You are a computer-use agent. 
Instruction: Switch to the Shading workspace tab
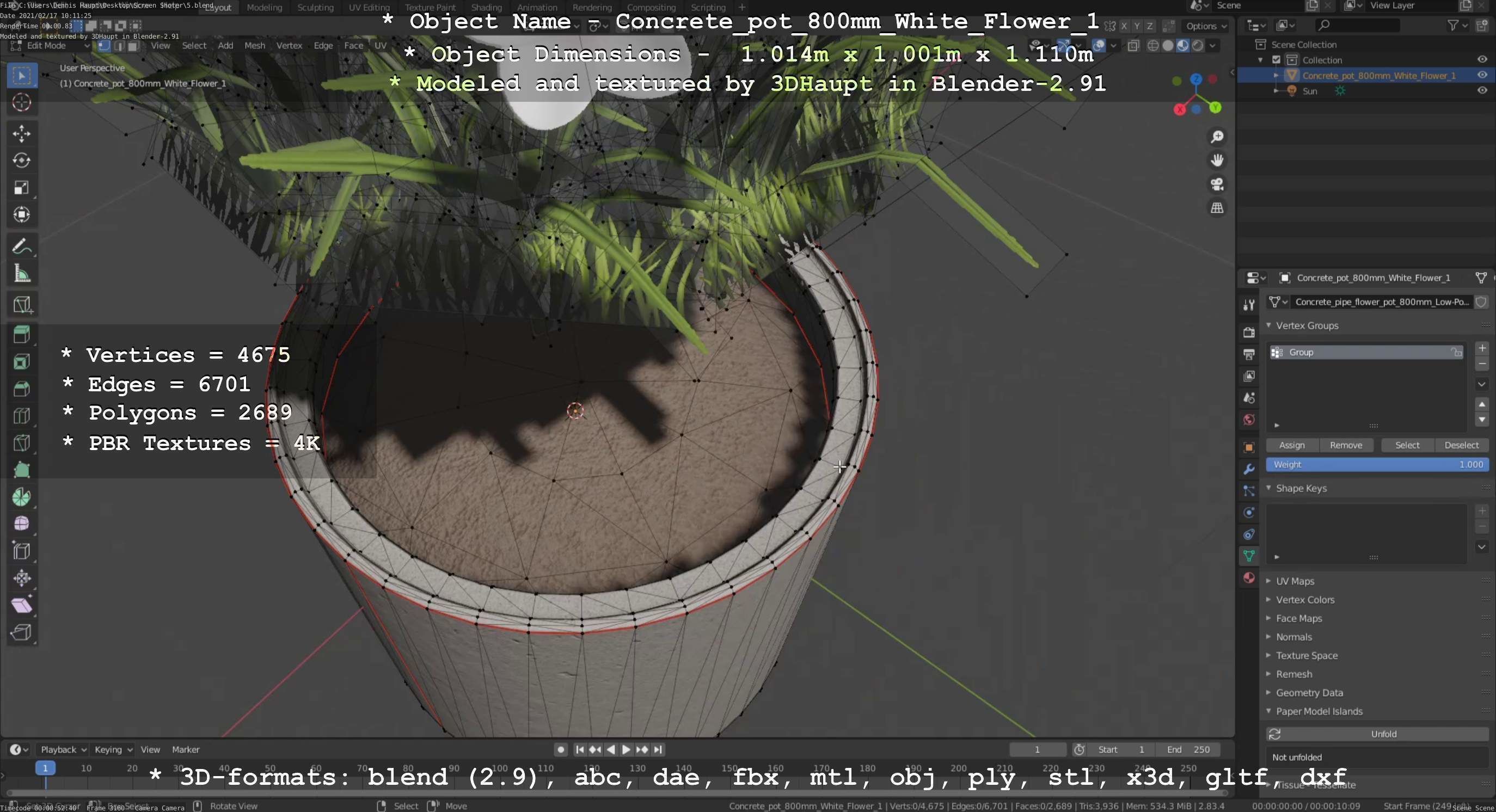(x=486, y=8)
